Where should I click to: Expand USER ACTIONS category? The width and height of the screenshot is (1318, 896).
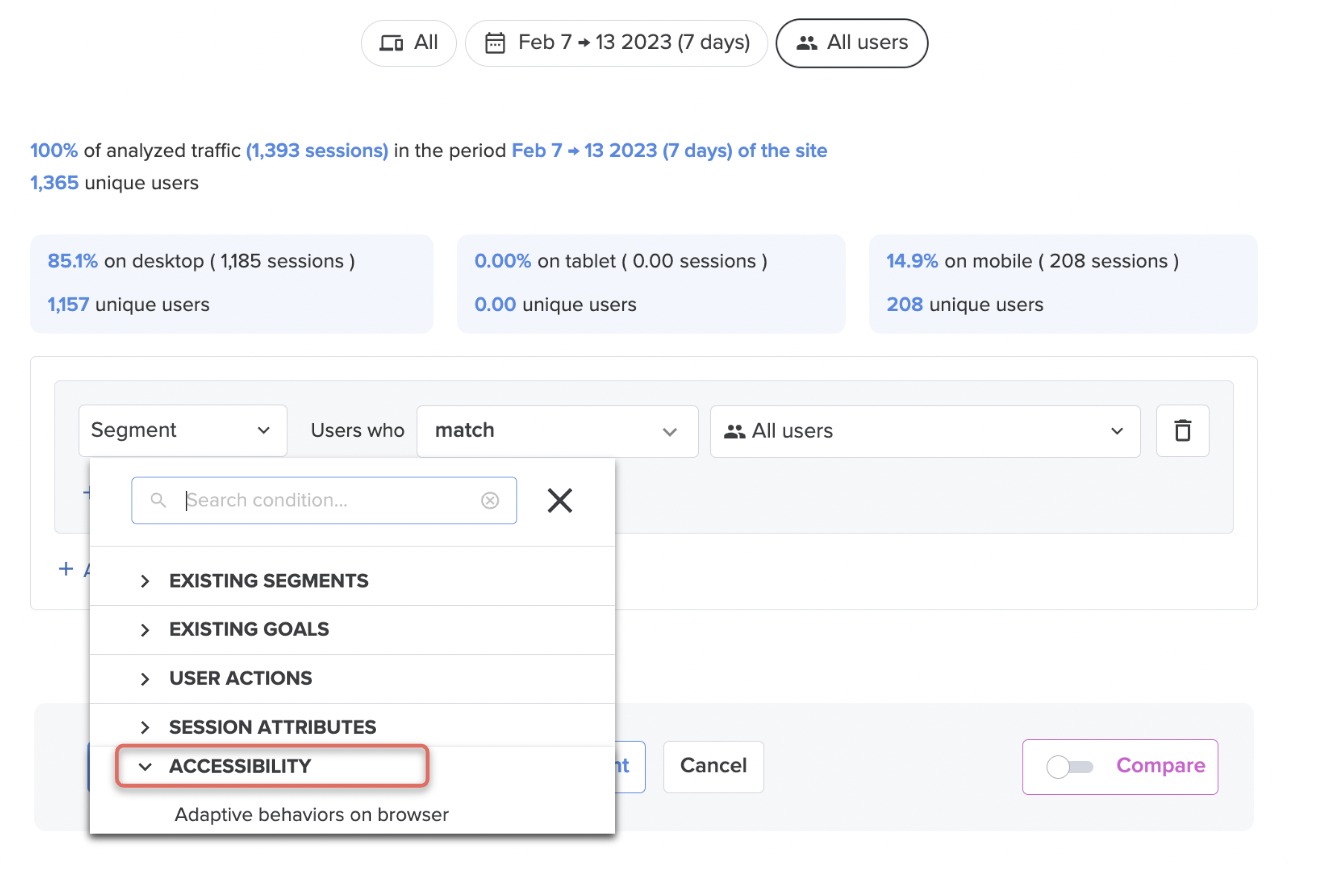[352, 679]
